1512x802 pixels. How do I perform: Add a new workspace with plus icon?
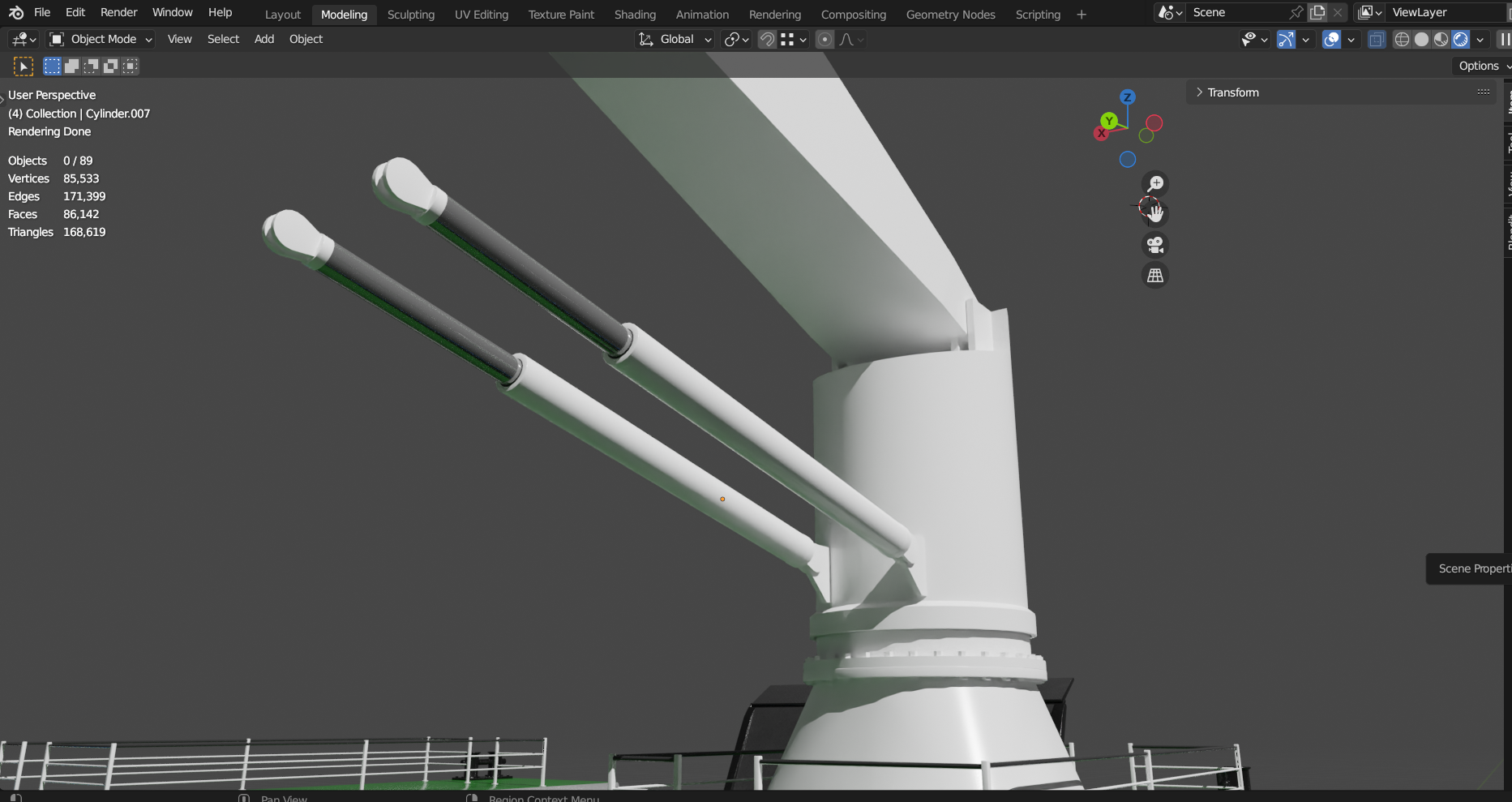pos(1082,15)
